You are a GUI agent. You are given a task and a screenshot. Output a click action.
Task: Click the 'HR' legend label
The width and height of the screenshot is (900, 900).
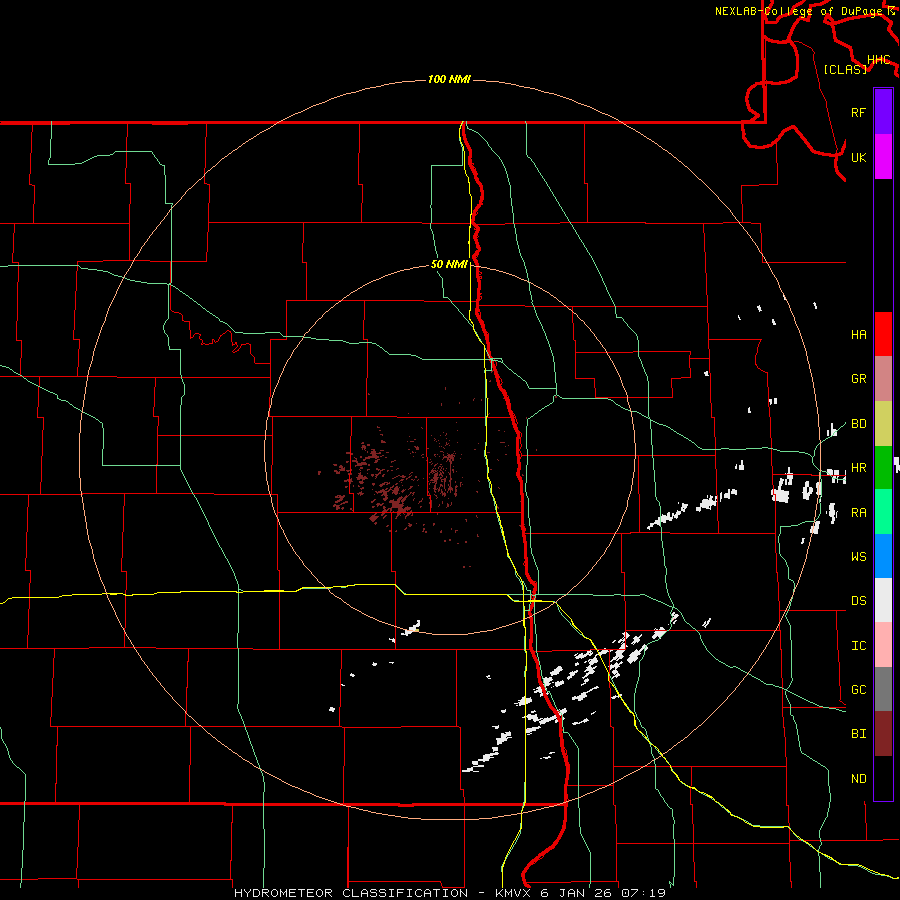coord(859,468)
